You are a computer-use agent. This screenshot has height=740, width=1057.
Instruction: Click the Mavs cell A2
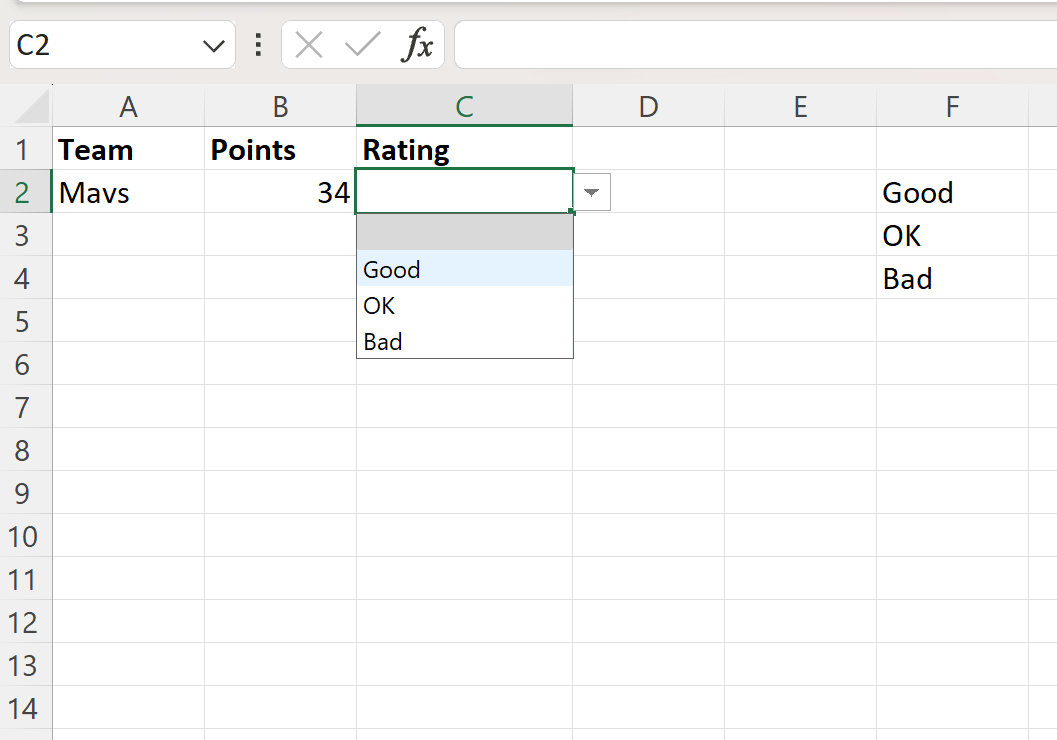point(128,192)
